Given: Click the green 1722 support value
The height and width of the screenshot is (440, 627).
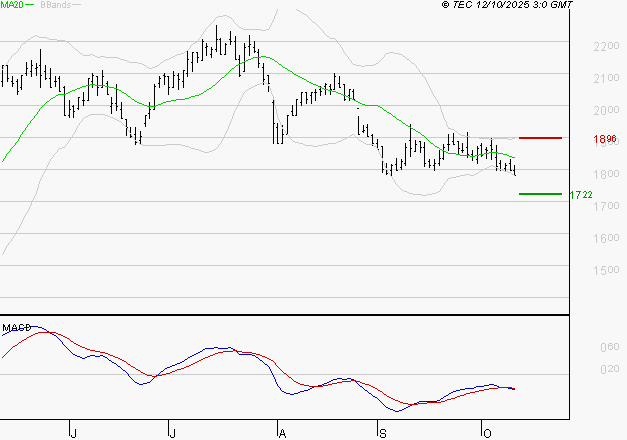Looking at the screenshot, I should [x=581, y=195].
